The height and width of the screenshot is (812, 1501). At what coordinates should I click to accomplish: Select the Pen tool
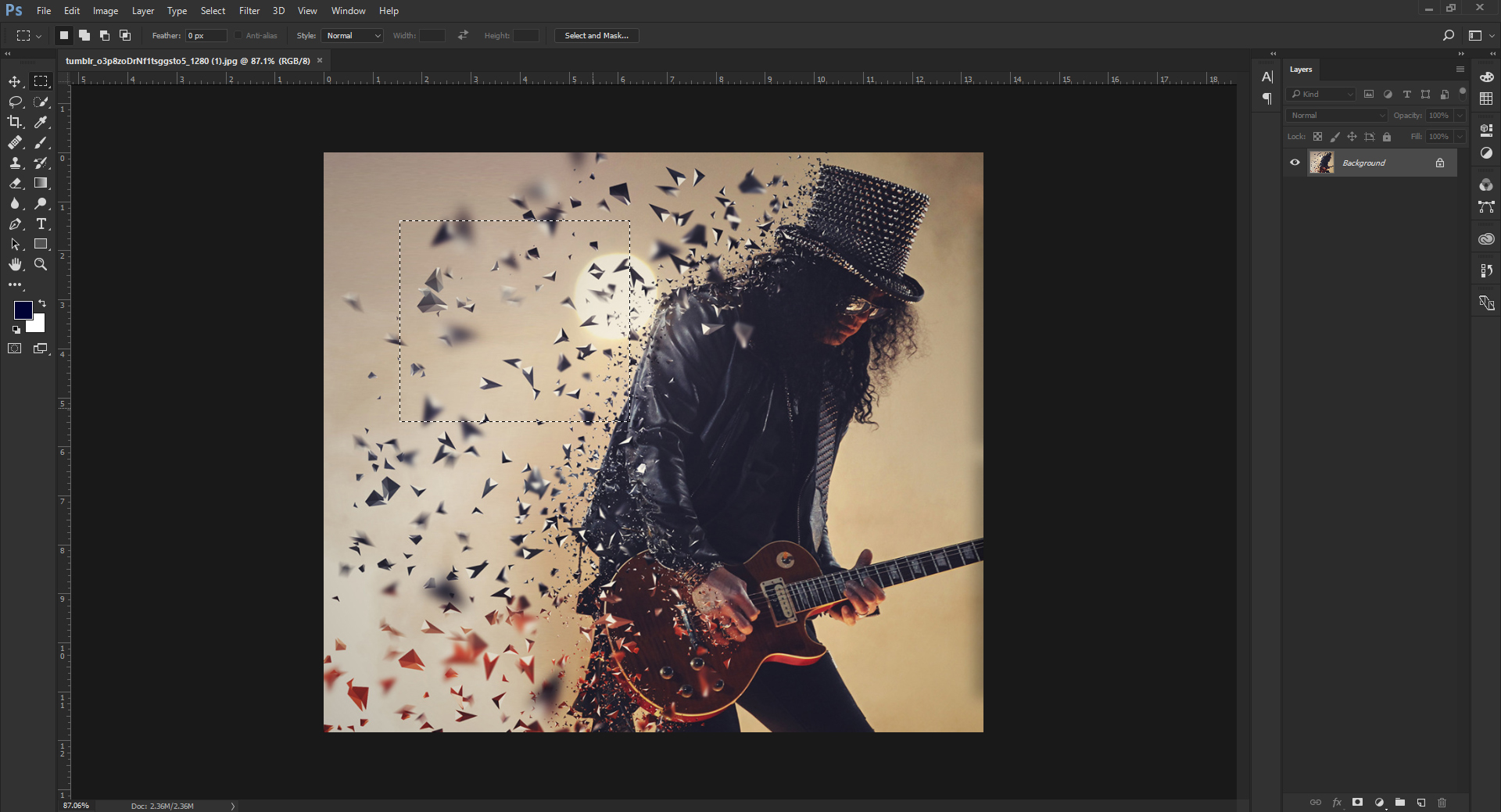15,224
